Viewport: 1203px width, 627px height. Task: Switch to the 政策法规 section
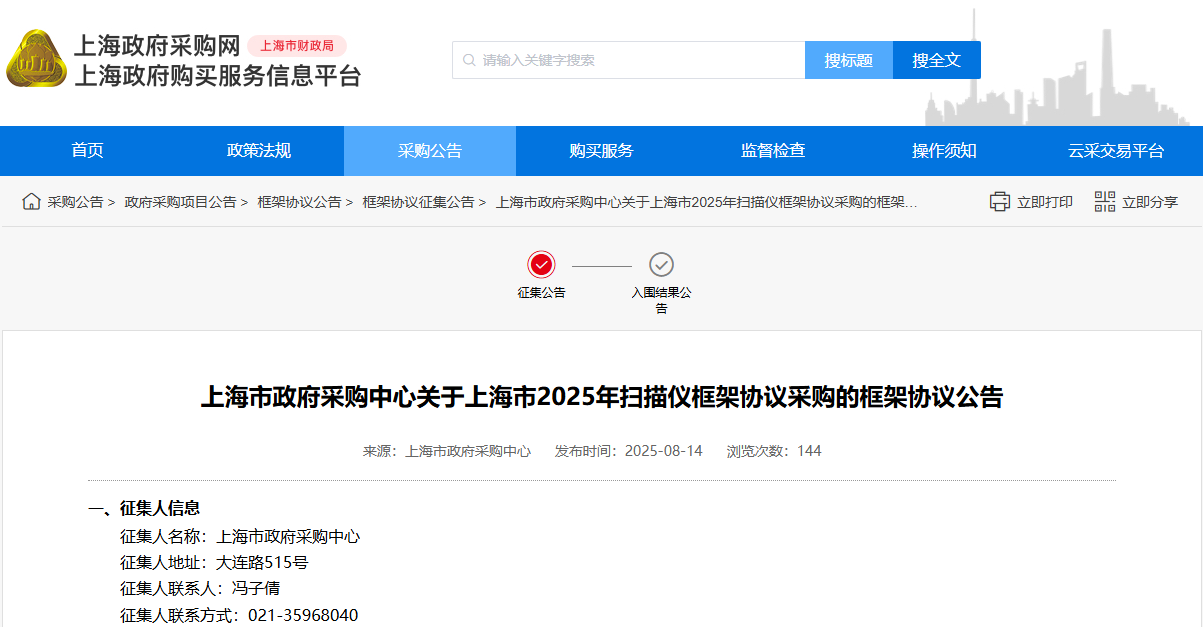point(257,150)
